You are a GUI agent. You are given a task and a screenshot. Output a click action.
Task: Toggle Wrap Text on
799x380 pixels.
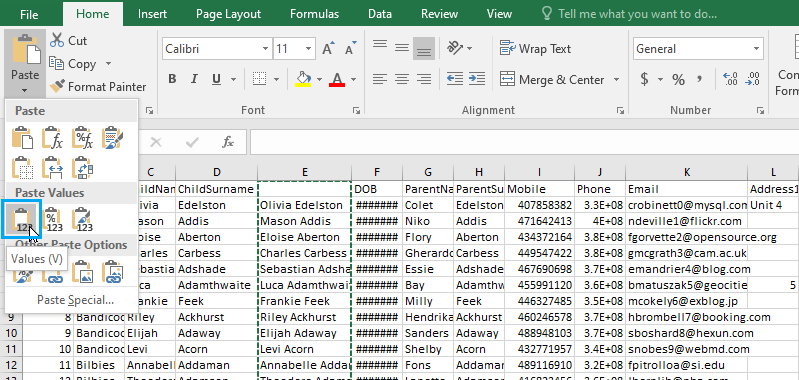(536, 49)
